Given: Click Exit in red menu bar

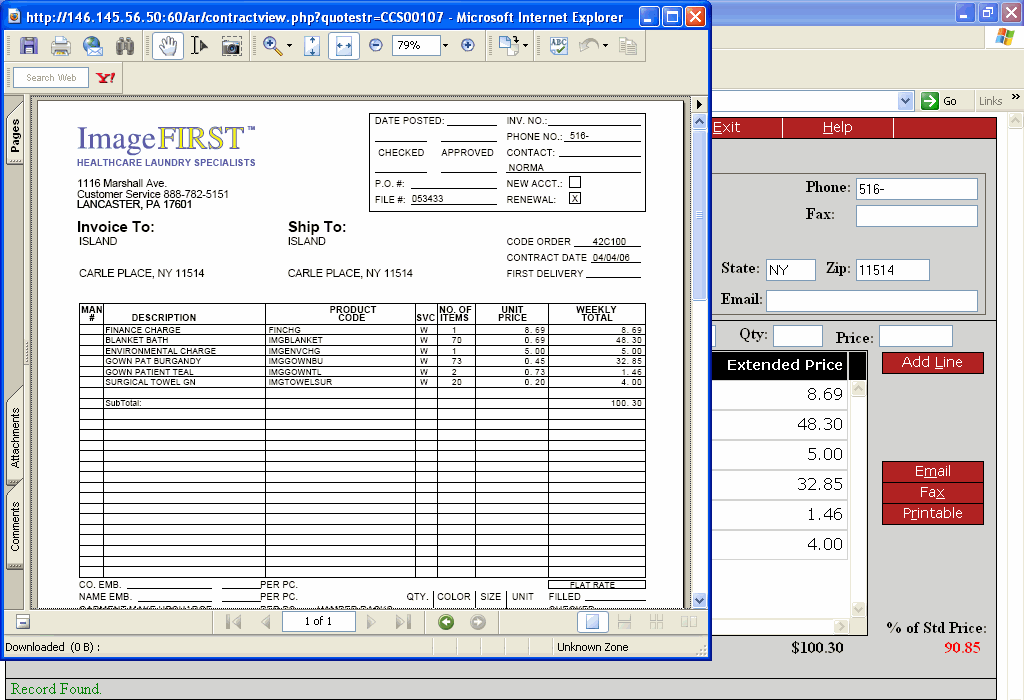Looking at the screenshot, I should tap(726, 127).
